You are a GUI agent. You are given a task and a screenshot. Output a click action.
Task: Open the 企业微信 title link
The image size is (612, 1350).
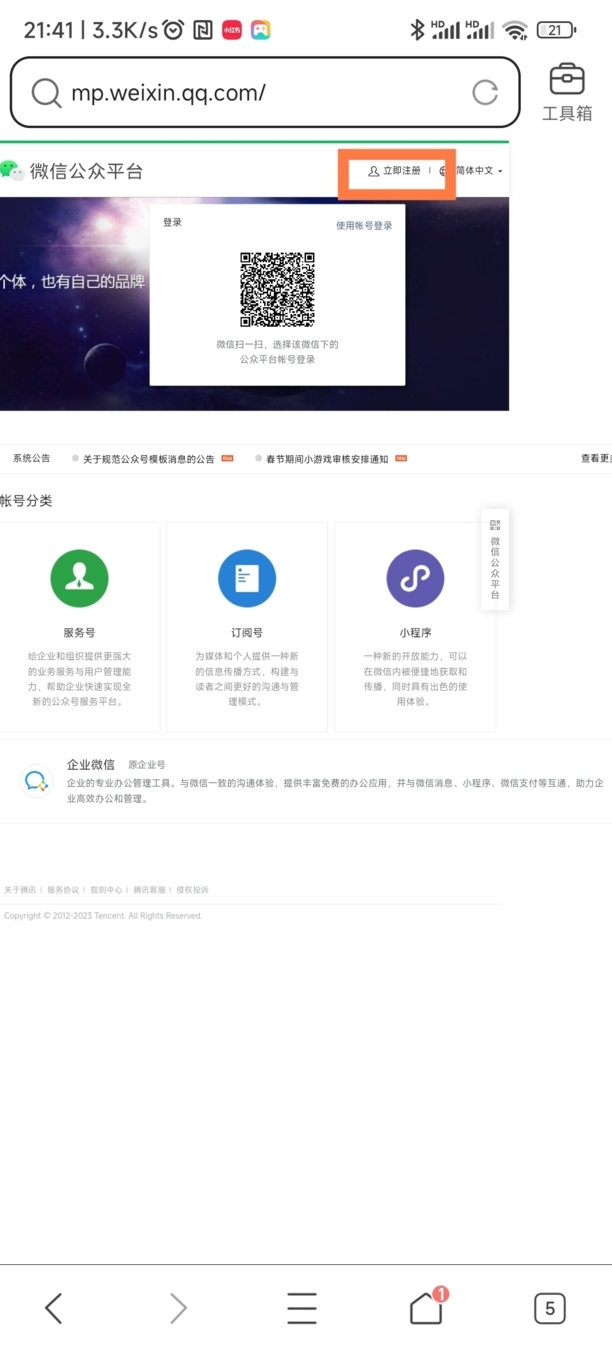(91, 764)
